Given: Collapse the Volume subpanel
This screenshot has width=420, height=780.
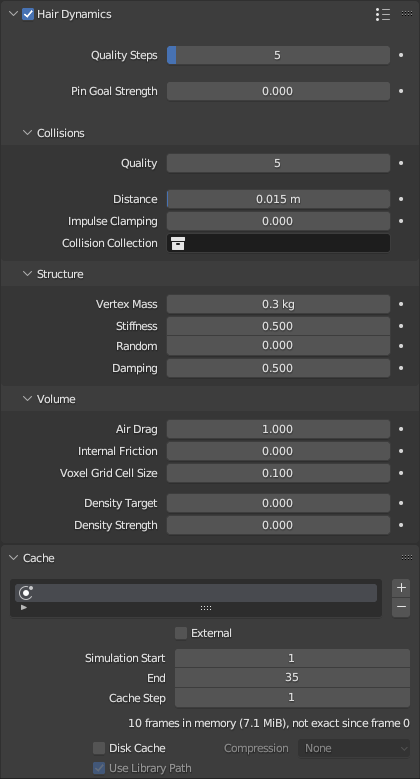Looking at the screenshot, I should (x=27, y=399).
